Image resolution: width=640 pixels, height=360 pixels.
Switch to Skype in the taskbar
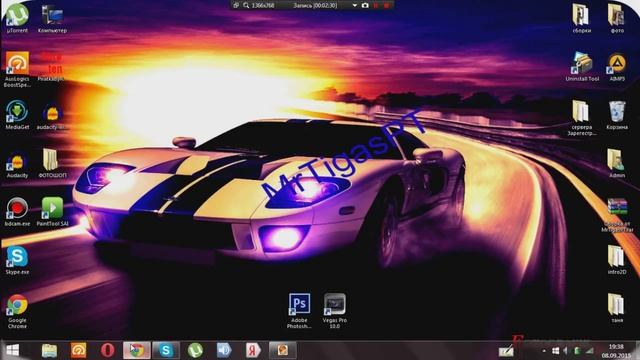166,350
